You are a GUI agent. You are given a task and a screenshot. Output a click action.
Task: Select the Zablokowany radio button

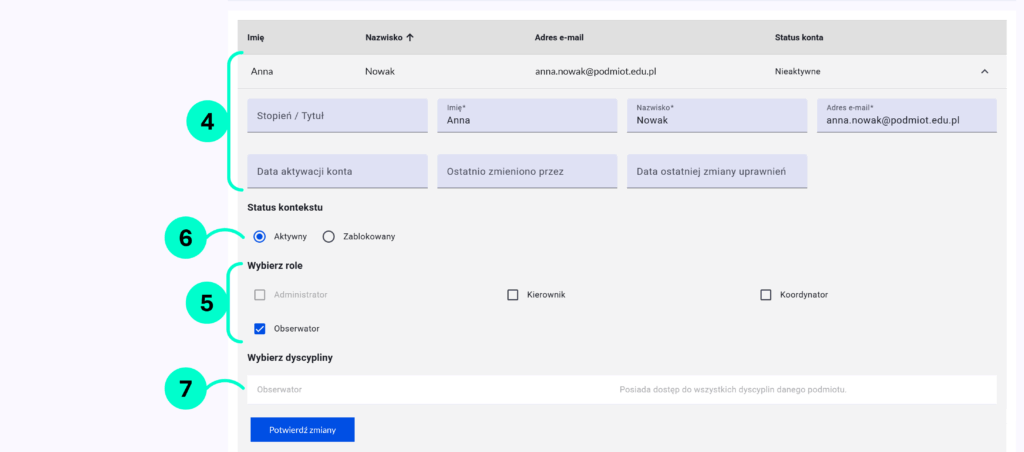tap(328, 237)
